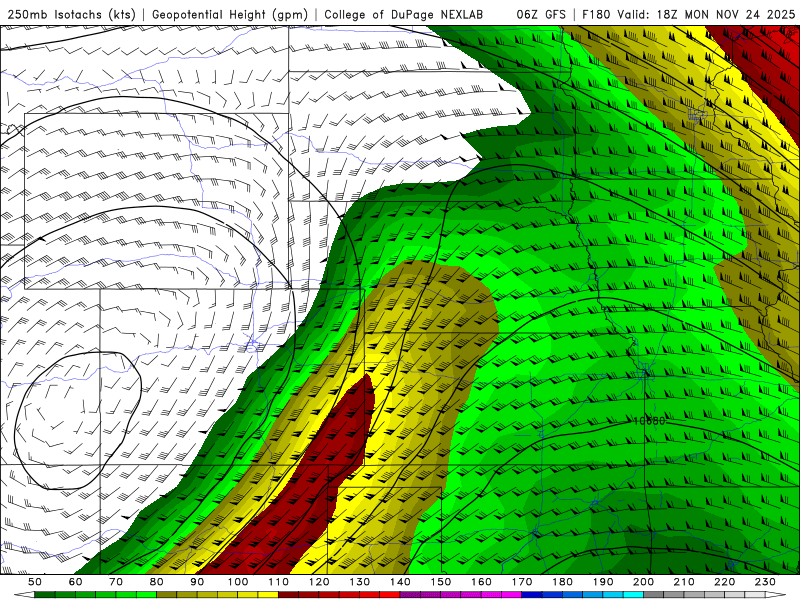Click the '250mb Isotachs (kts)' title text
Viewport: 800px width, 600px height.
coord(72,14)
